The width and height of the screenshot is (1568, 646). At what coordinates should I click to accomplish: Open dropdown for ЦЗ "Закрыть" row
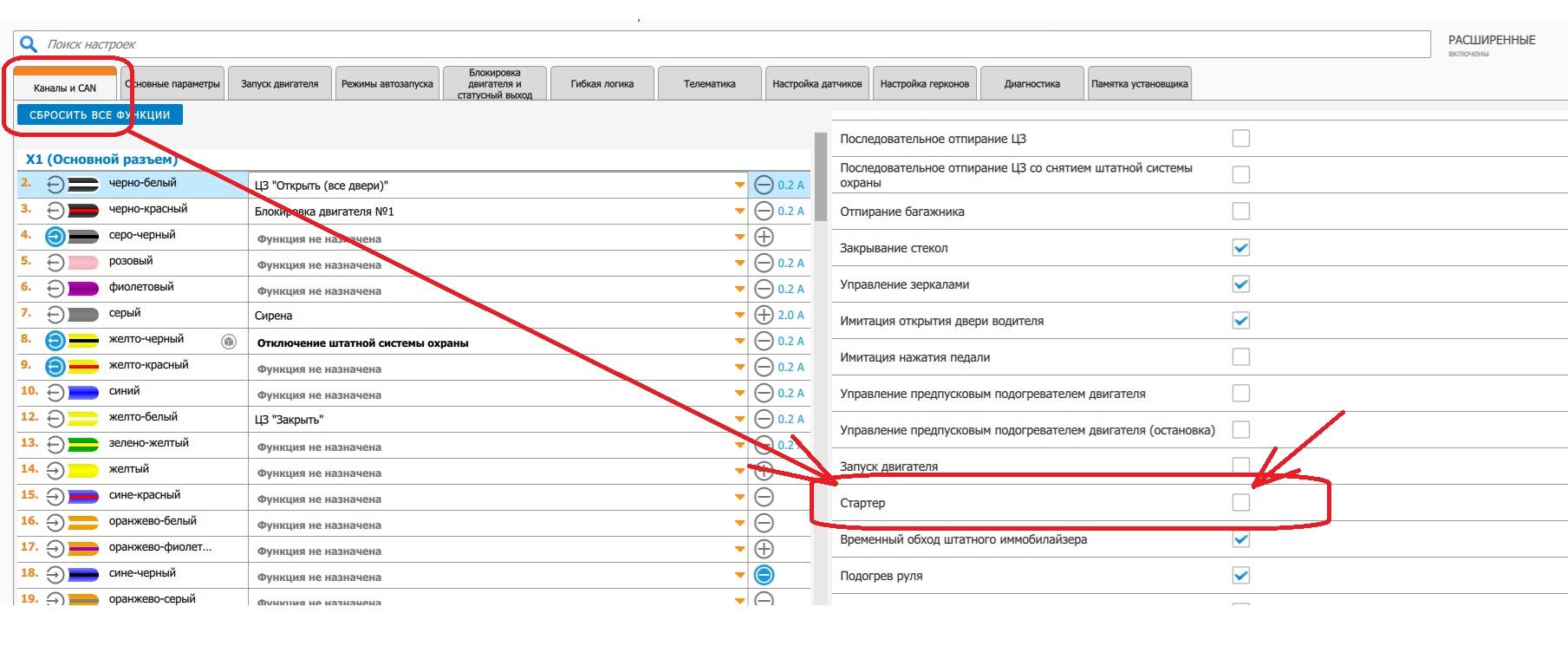pos(739,420)
